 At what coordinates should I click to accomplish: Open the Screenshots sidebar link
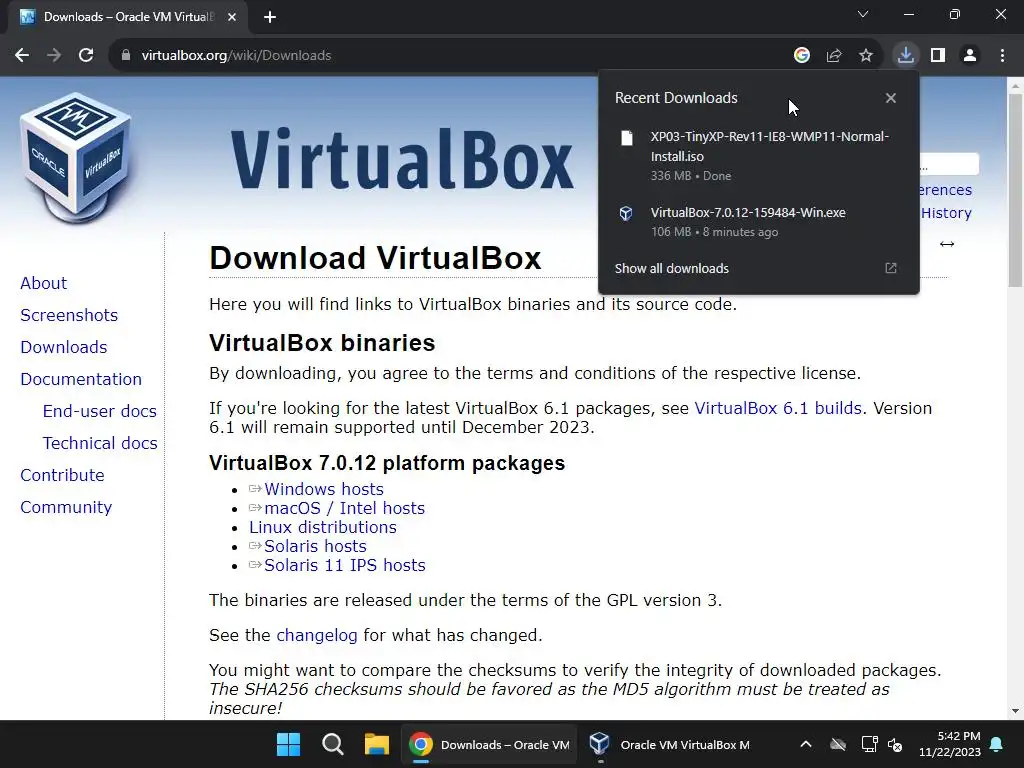click(69, 315)
